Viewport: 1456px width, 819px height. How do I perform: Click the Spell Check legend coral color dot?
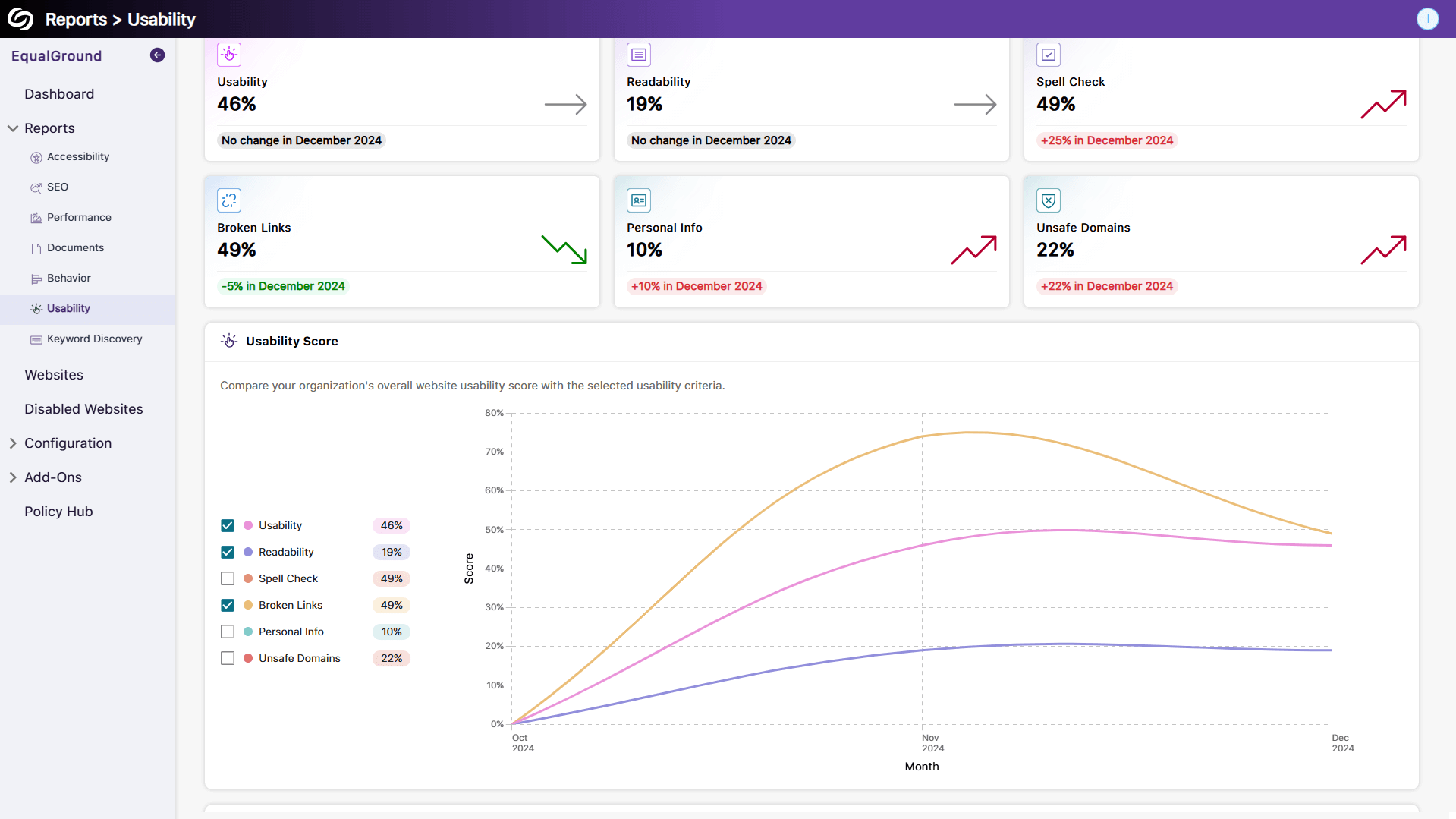248,578
